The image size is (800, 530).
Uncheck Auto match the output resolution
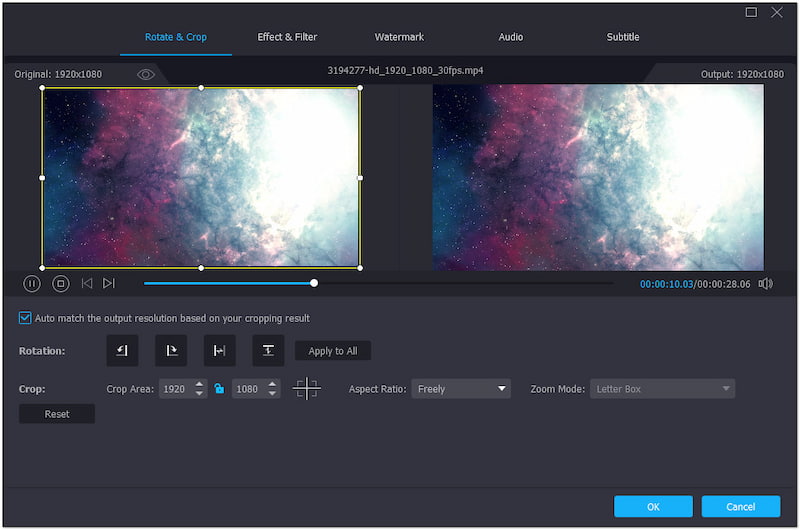[25, 318]
